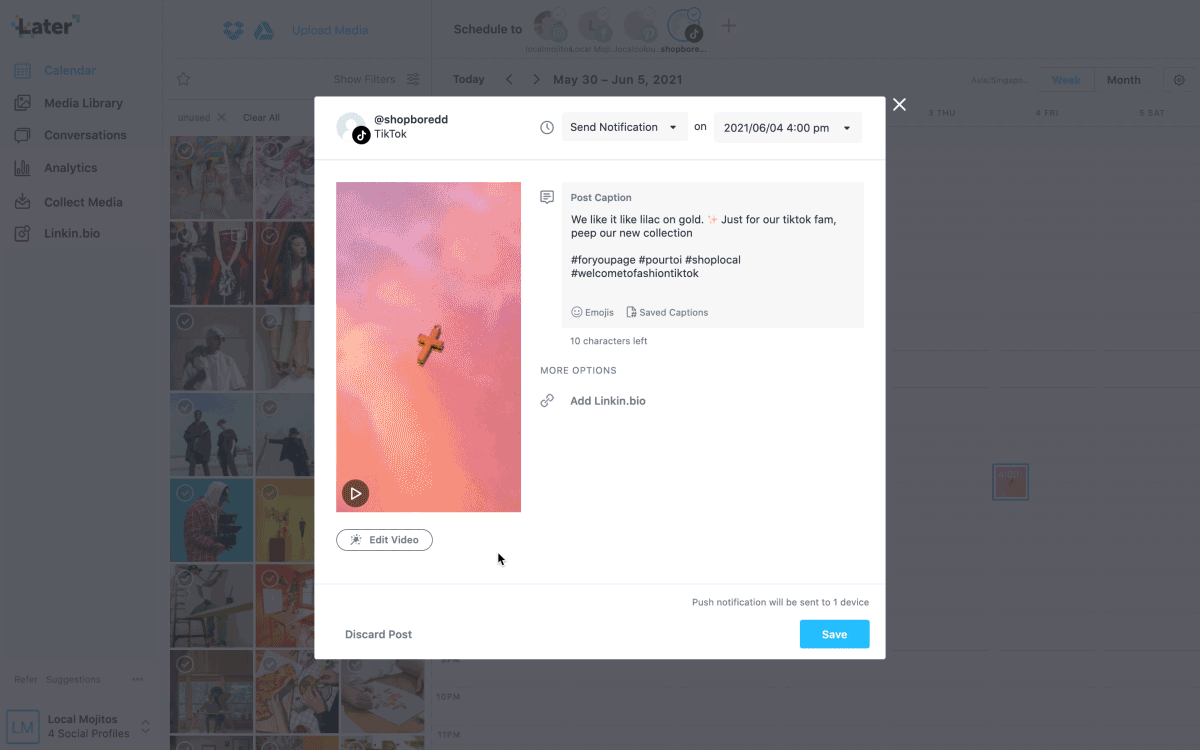The image size is (1200, 750).
Task: Click the LM group avatar at bottom left
Action: [23, 726]
